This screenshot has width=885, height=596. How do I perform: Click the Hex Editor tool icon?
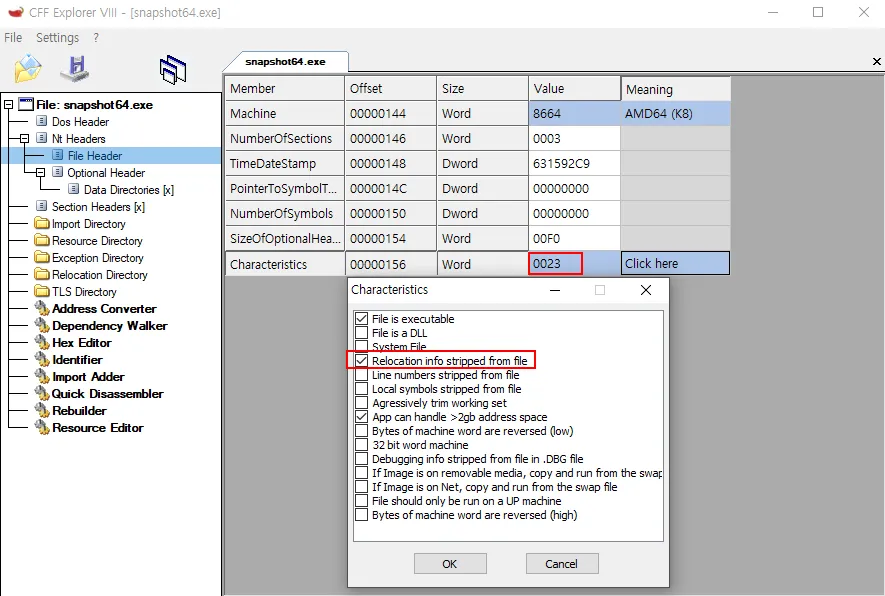coord(42,343)
